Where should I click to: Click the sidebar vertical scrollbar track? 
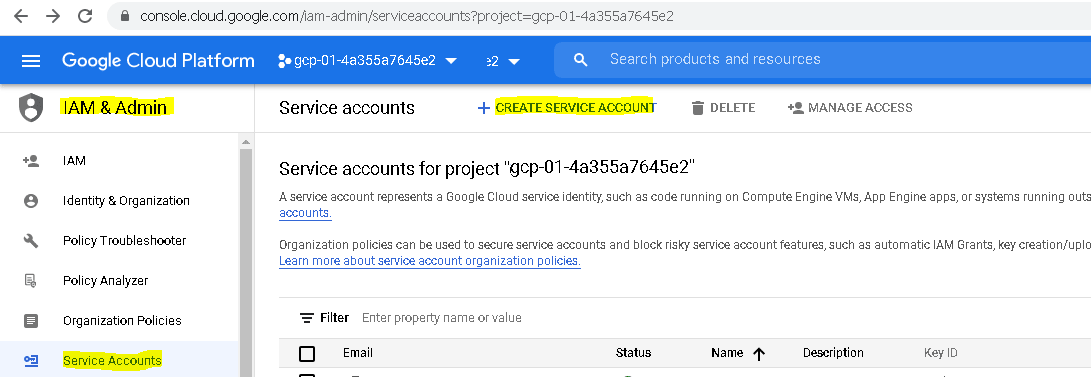click(x=246, y=262)
